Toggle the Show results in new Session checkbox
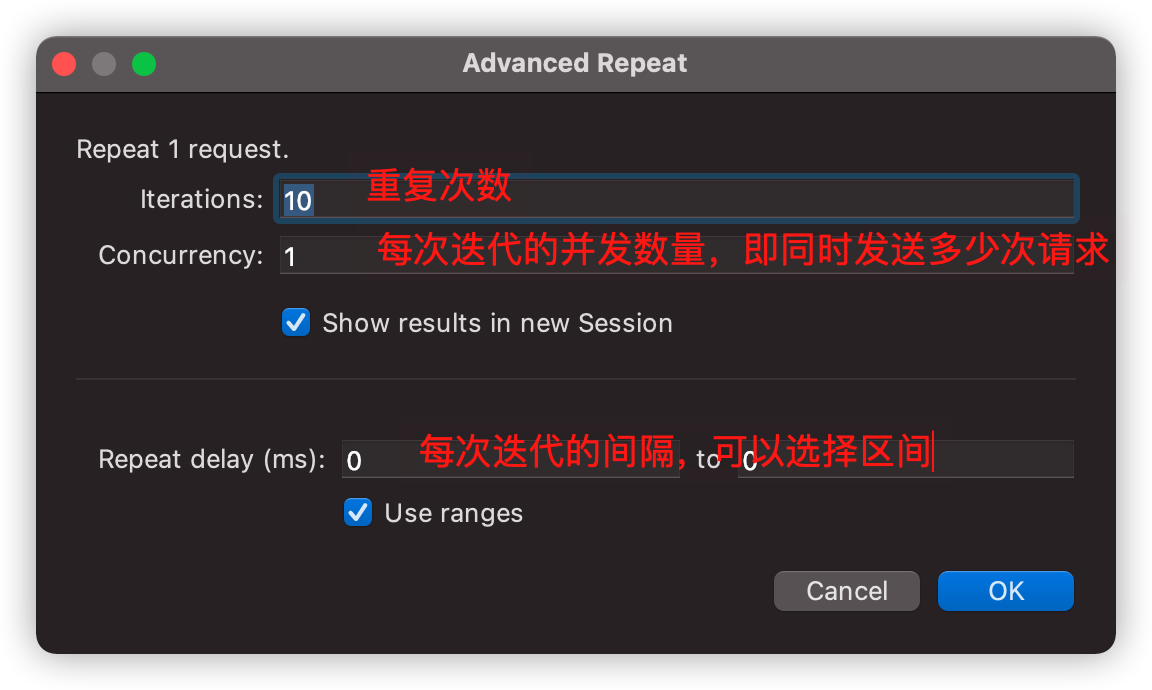This screenshot has height=690, width=1152. tap(296, 322)
